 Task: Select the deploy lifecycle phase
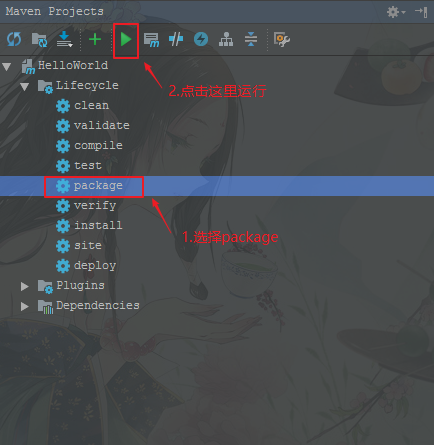(x=95, y=266)
